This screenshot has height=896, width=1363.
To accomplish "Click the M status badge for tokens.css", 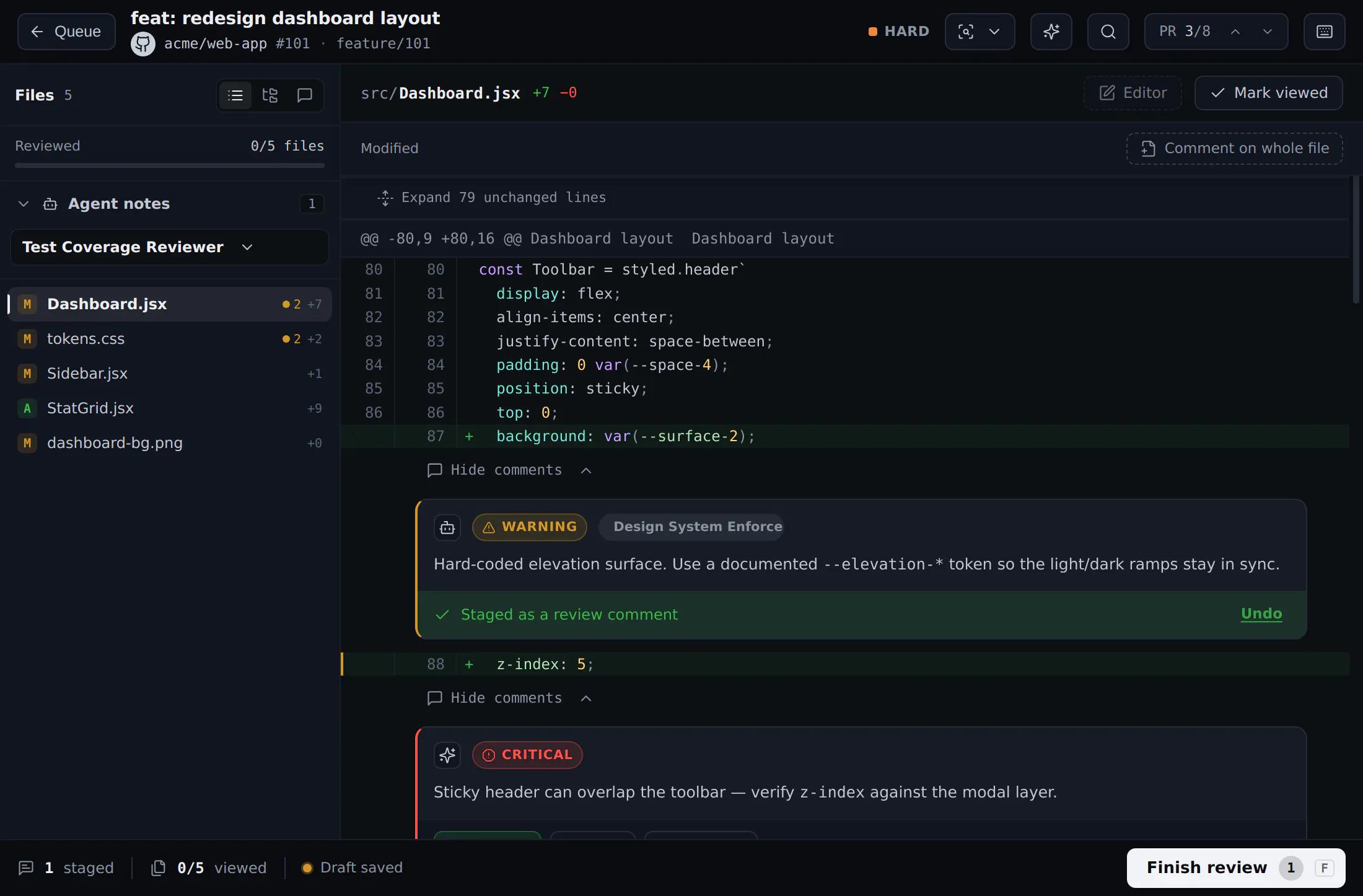I will 27,339.
